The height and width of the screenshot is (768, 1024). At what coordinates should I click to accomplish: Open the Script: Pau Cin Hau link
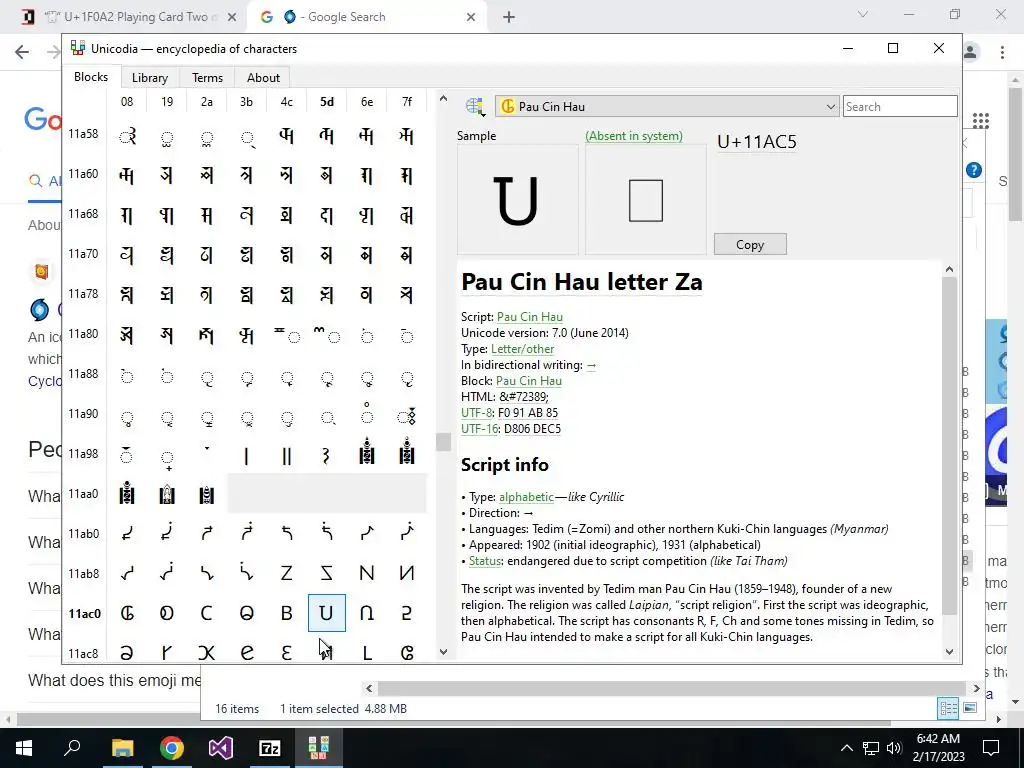530,317
